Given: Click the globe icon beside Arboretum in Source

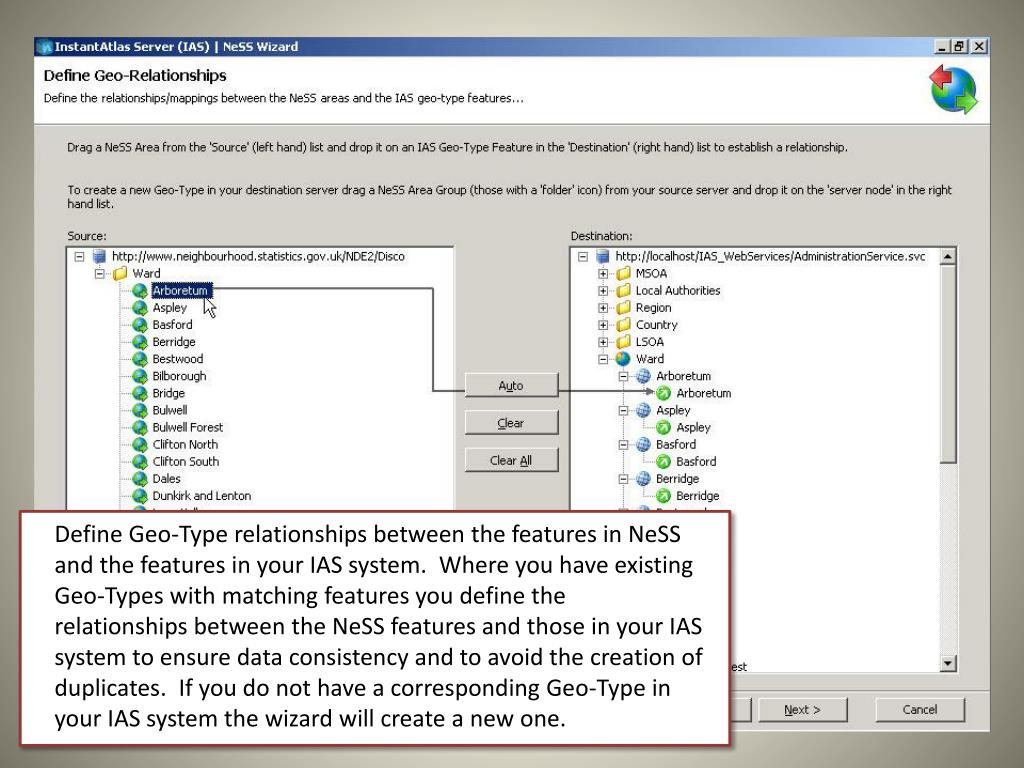Looking at the screenshot, I should point(140,291).
